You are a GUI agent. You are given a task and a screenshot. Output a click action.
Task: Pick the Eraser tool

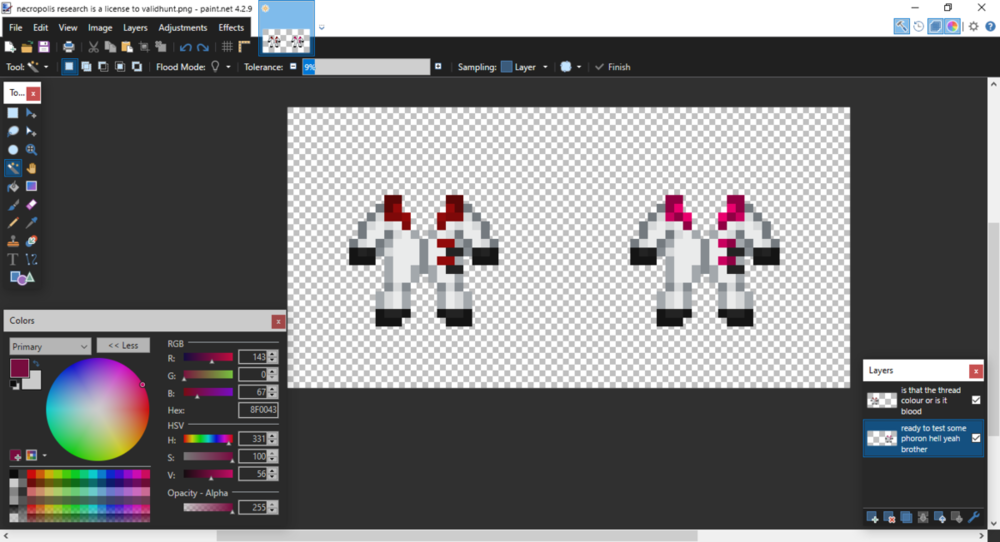click(x=31, y=205)
